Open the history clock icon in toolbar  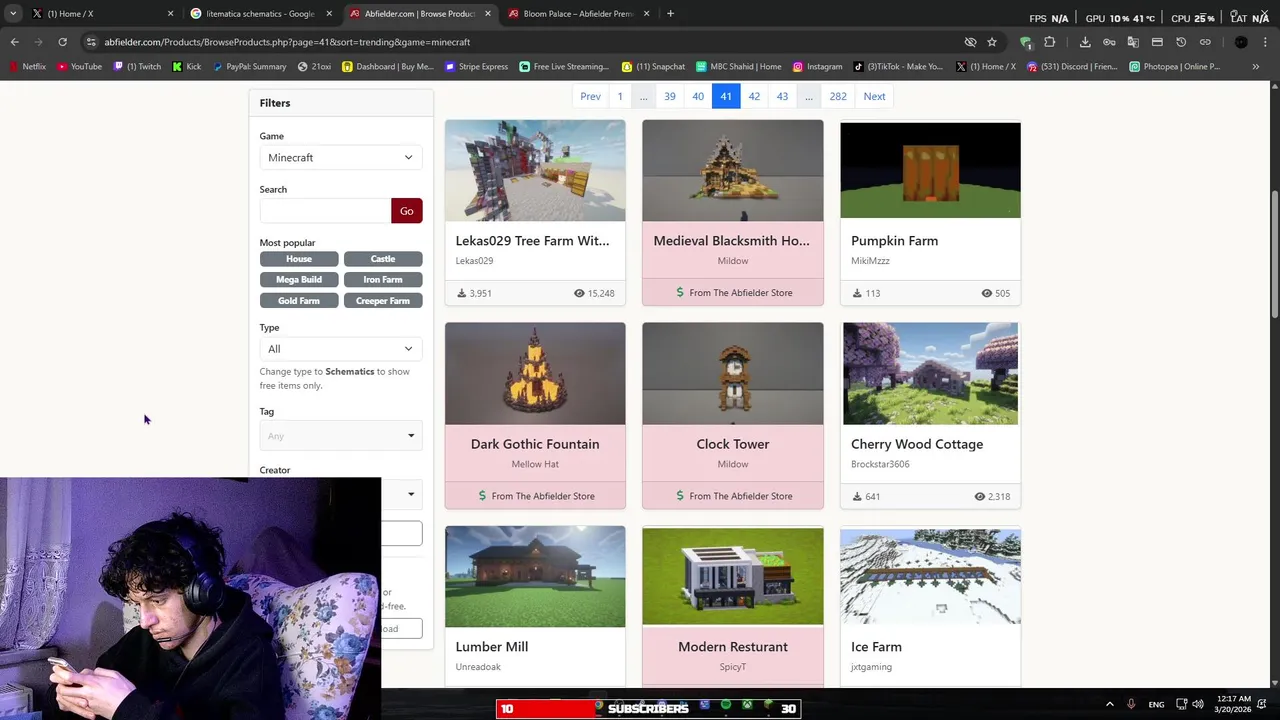tap(1181, 42)
